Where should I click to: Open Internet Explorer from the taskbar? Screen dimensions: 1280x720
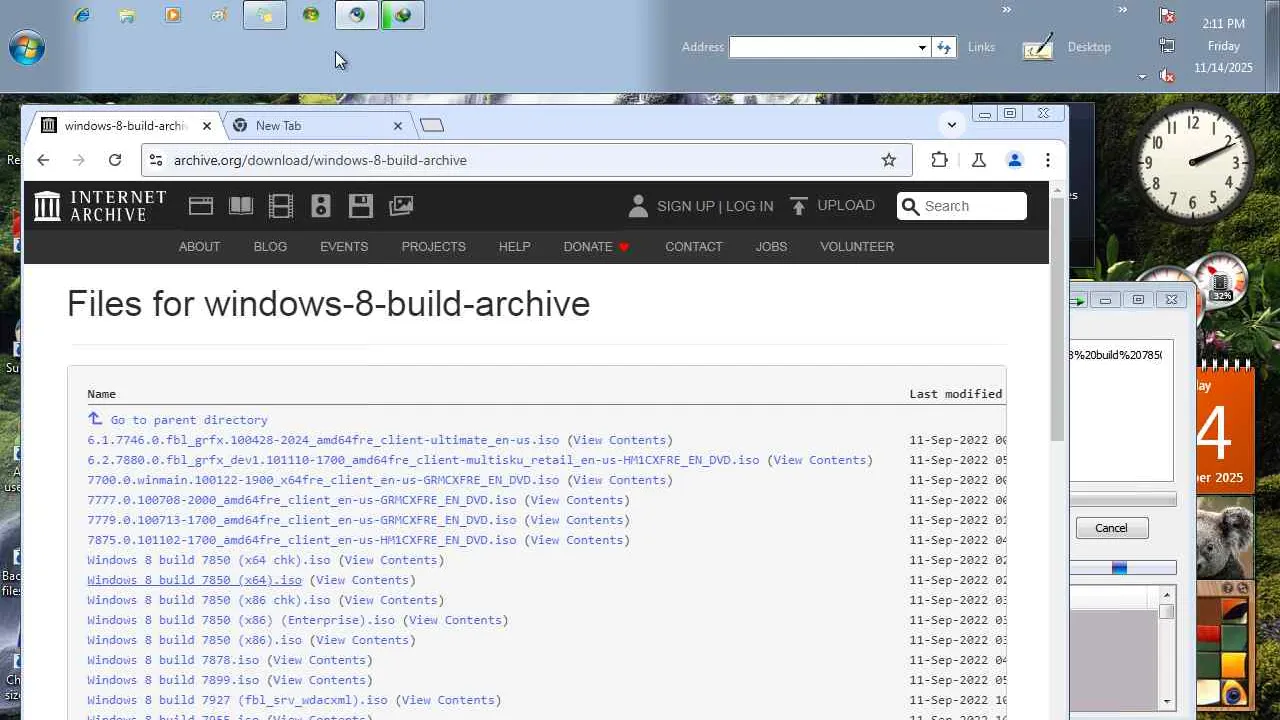tap(82, 15)
